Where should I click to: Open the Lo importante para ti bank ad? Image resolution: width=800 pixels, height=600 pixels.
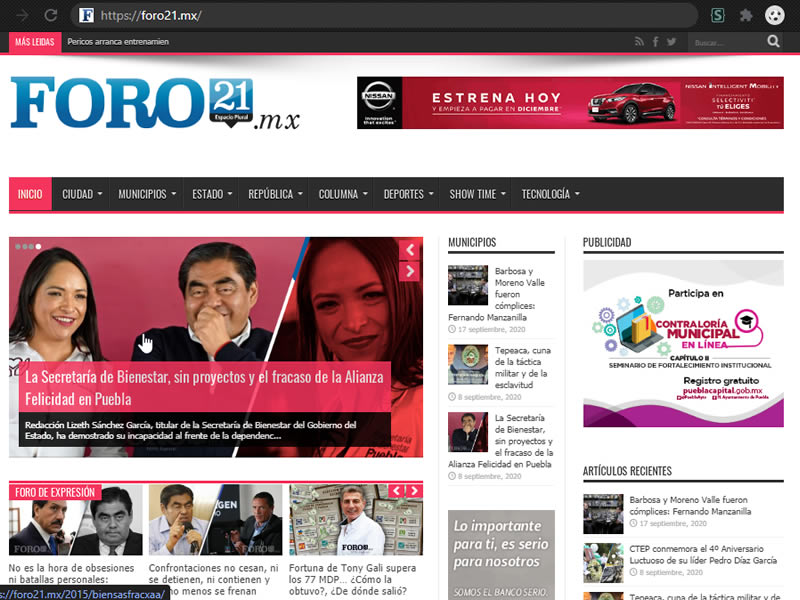pyautogui.click(x=501, y=555)
